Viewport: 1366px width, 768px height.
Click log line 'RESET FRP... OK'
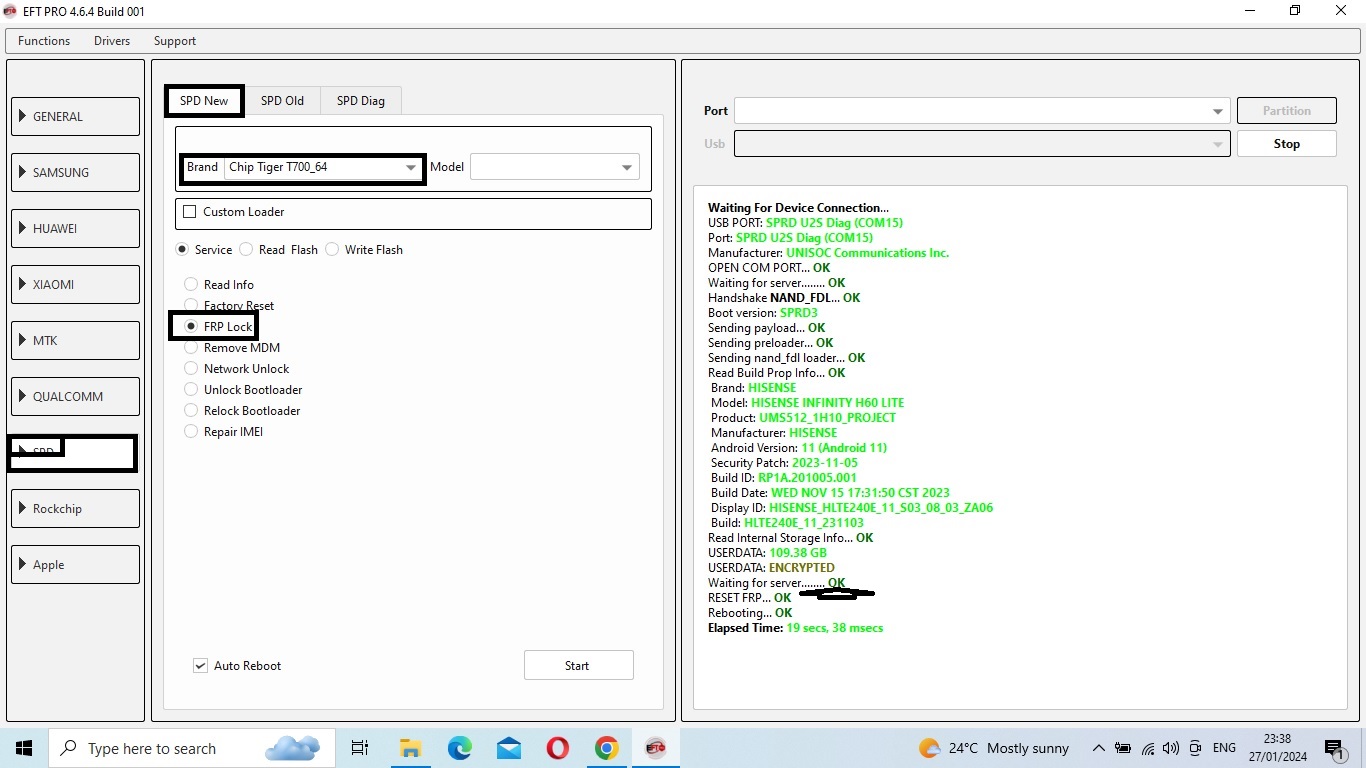(749, 598)
